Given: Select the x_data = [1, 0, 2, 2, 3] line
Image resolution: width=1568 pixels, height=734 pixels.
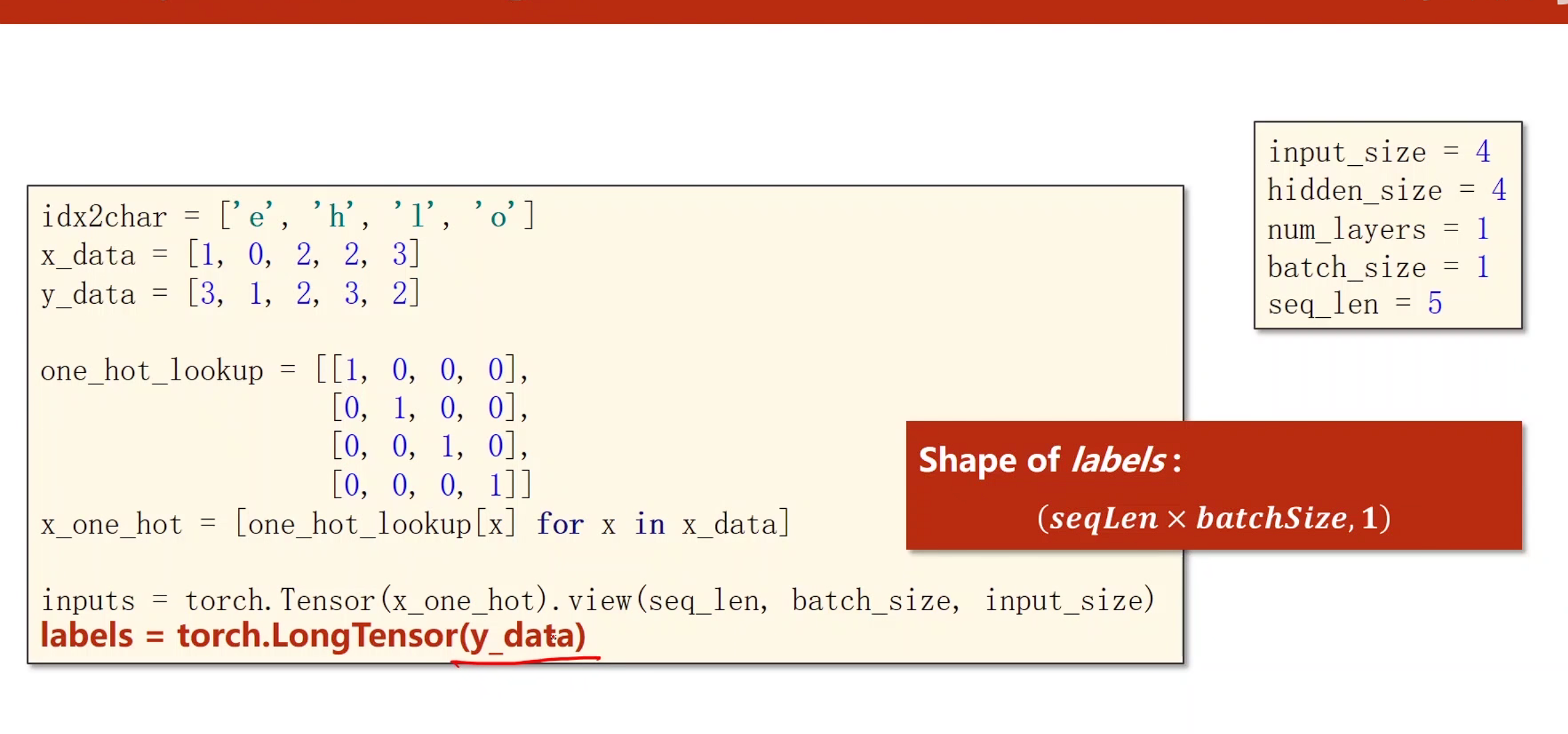Looking at the screenshot, I should tap(231, 254).
